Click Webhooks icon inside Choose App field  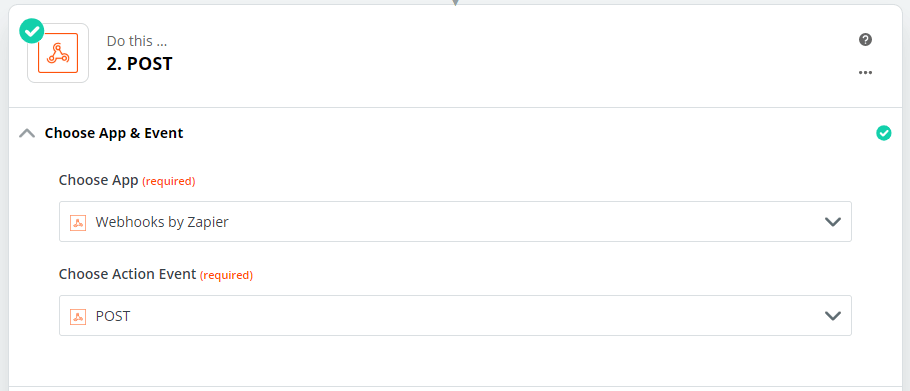click(78, 222)
